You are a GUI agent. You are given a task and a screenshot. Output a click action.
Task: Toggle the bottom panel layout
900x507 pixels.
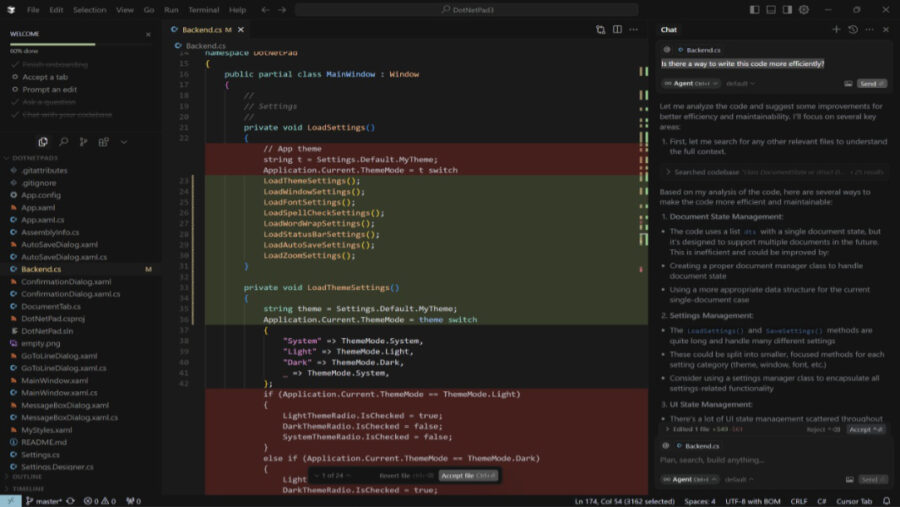click(770, 9)
